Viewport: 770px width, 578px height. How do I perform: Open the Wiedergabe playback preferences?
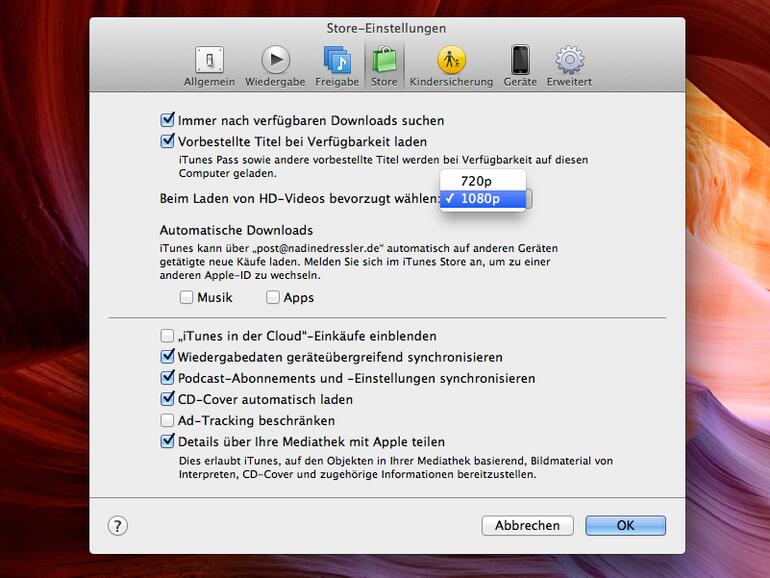click(x=275, y=66)
